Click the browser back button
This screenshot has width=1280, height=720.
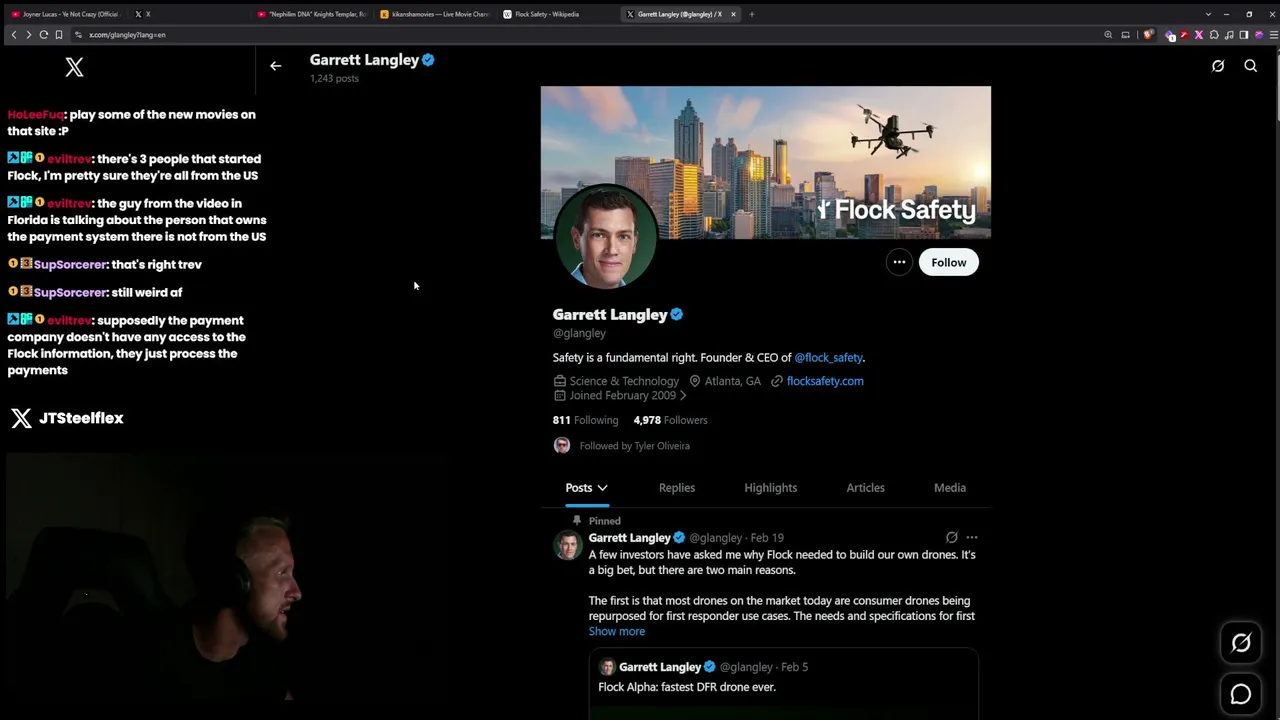tap(13, 35)
